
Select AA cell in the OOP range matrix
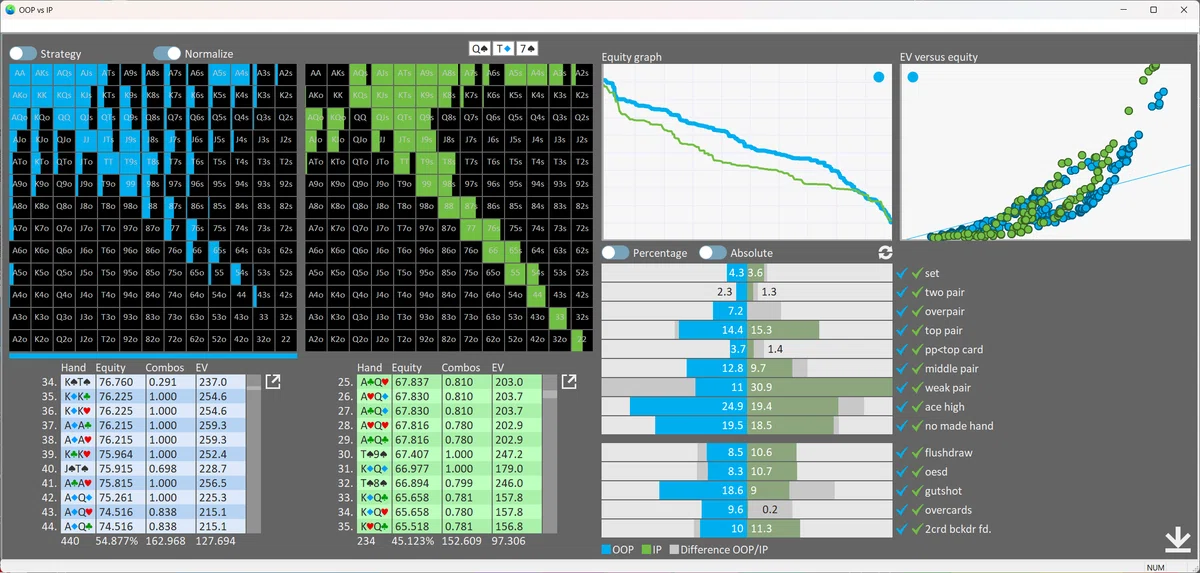tap(20, 73)
